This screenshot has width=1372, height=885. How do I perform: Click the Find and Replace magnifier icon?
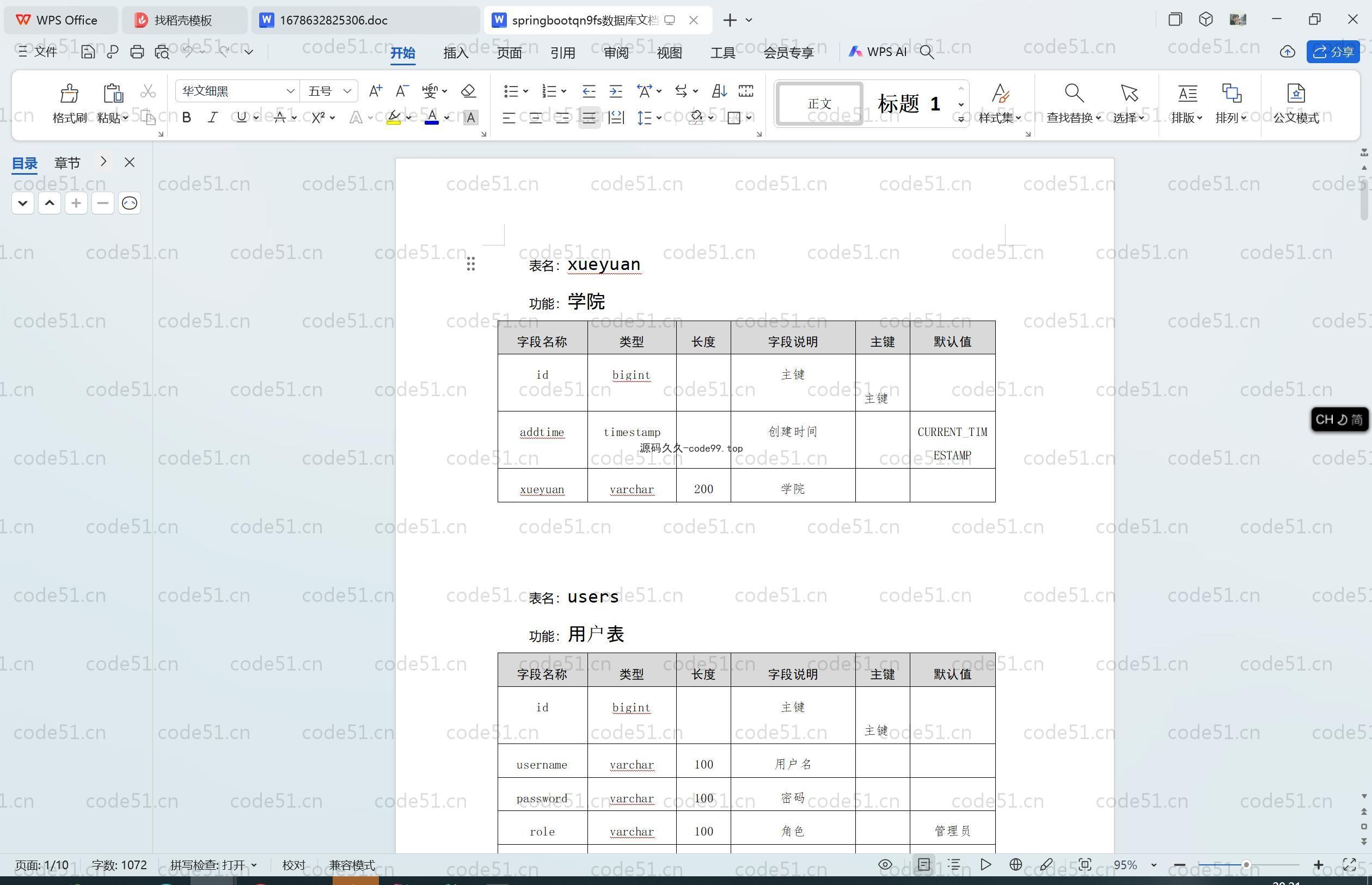1074,93
